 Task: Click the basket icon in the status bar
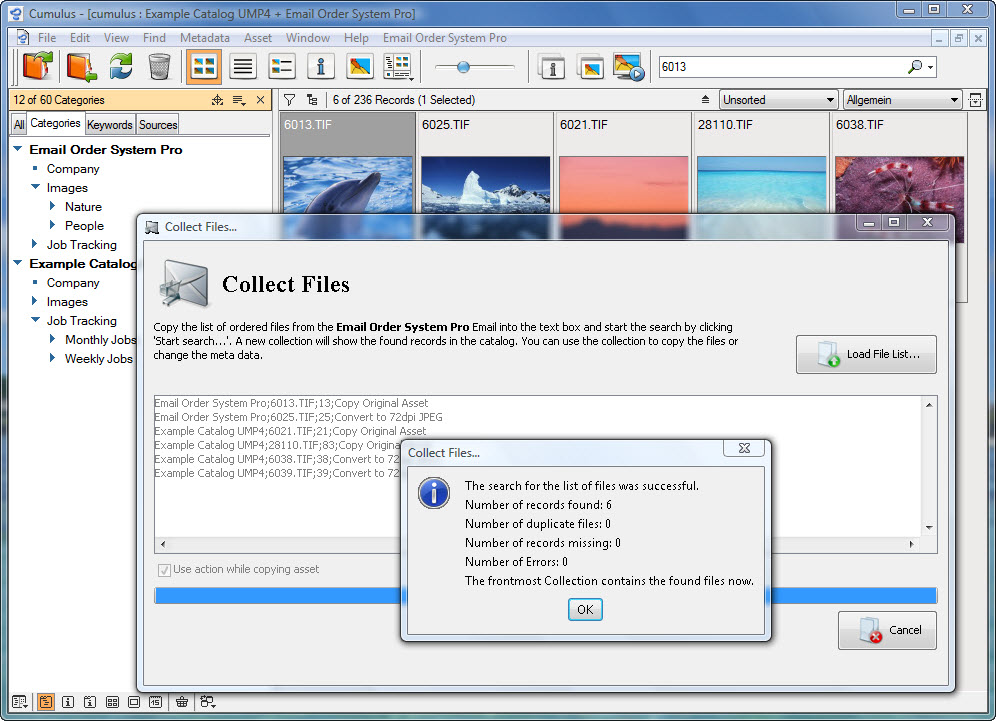[x=182, y=702]
